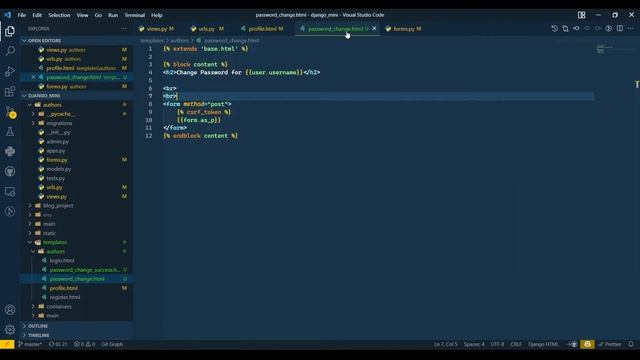Open Source Control view with pending badge

[10, 111]
